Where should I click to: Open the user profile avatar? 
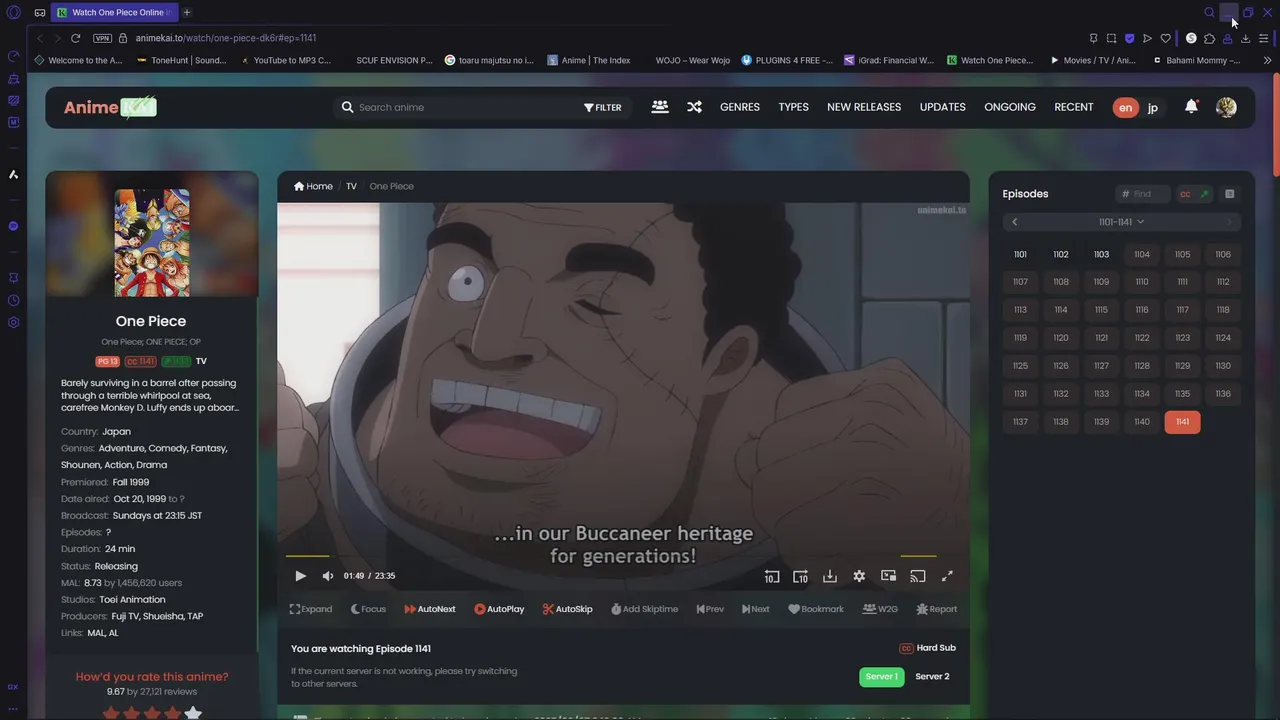tap(1226, 107)
